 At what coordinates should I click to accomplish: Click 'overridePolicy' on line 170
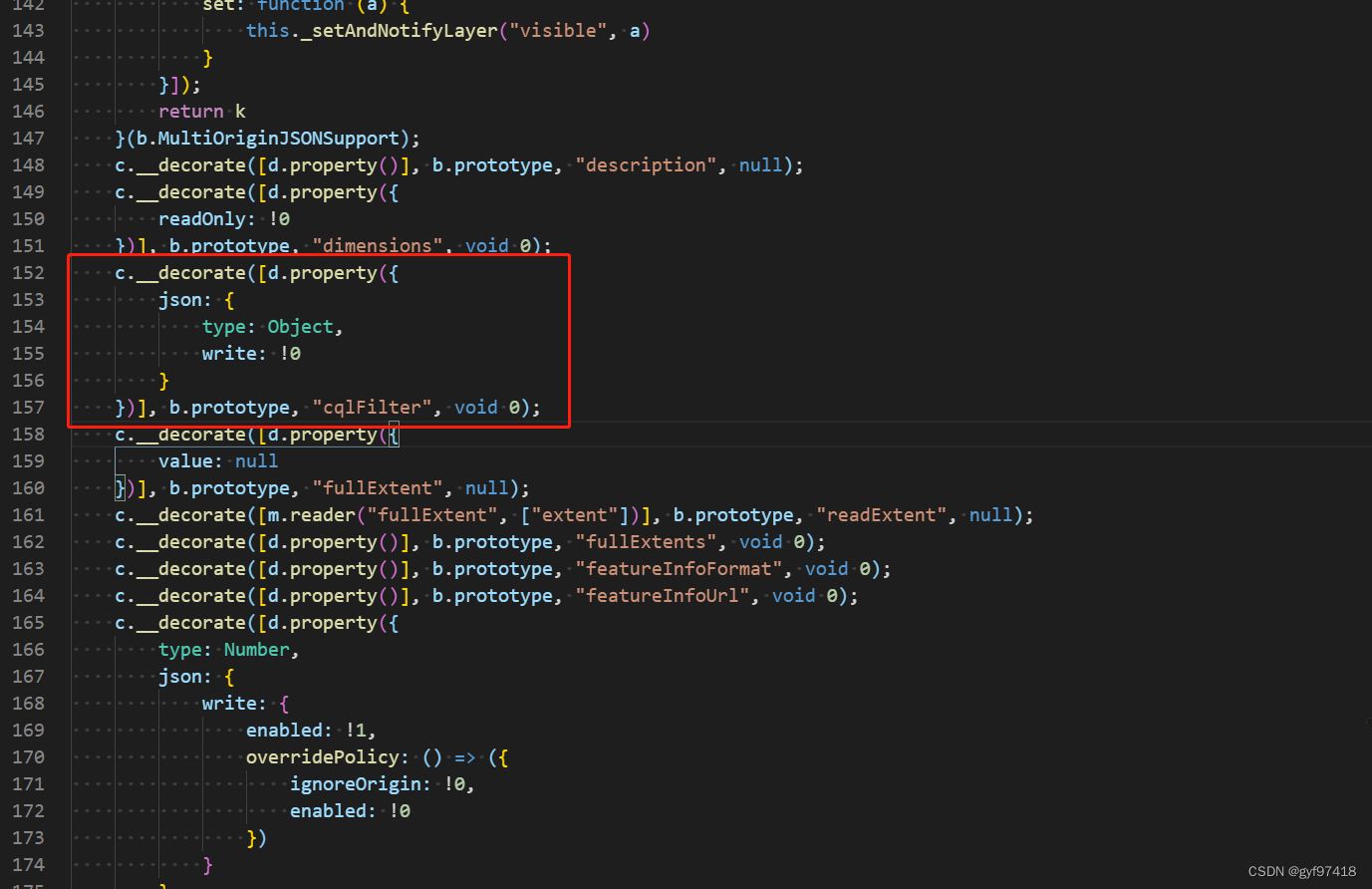click(x=322, y=757)
